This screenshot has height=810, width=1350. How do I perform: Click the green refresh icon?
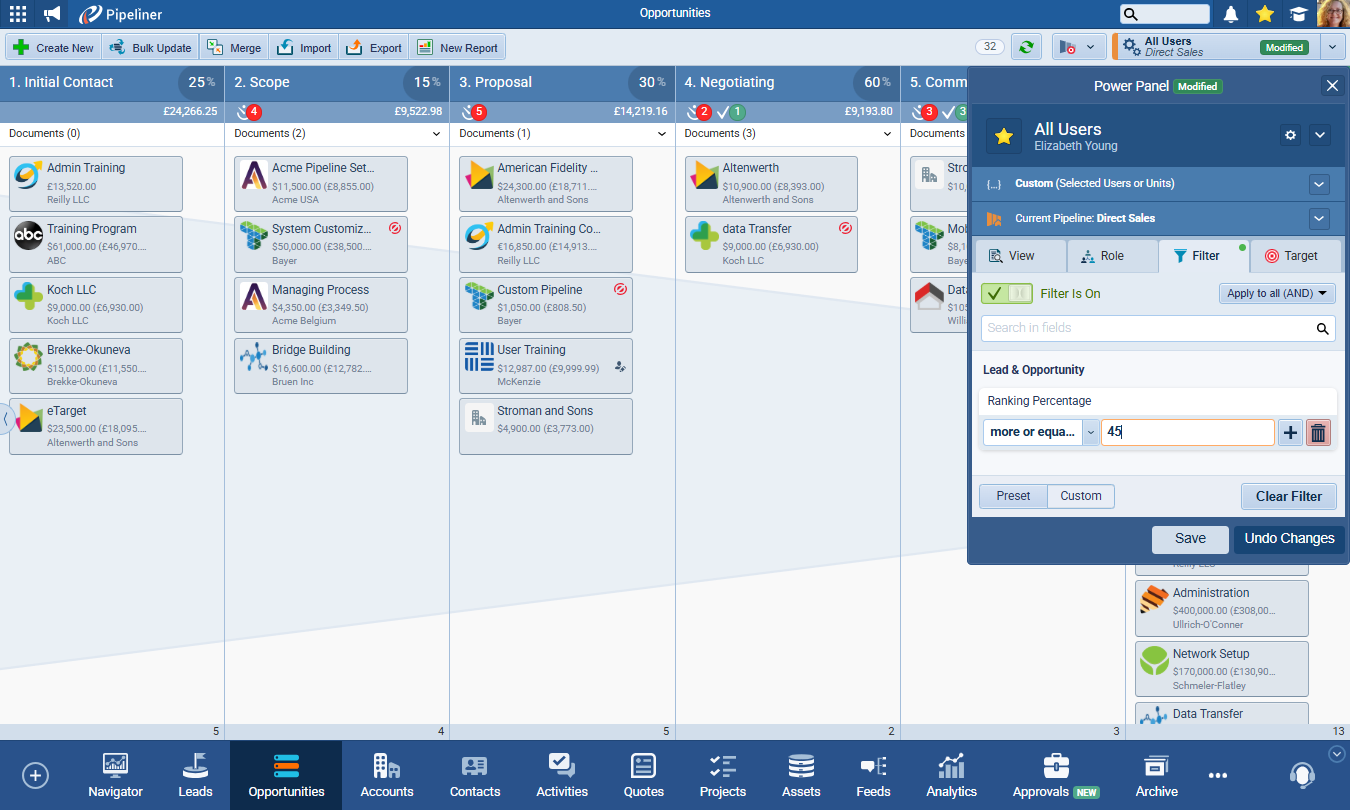pos(1026,47)
